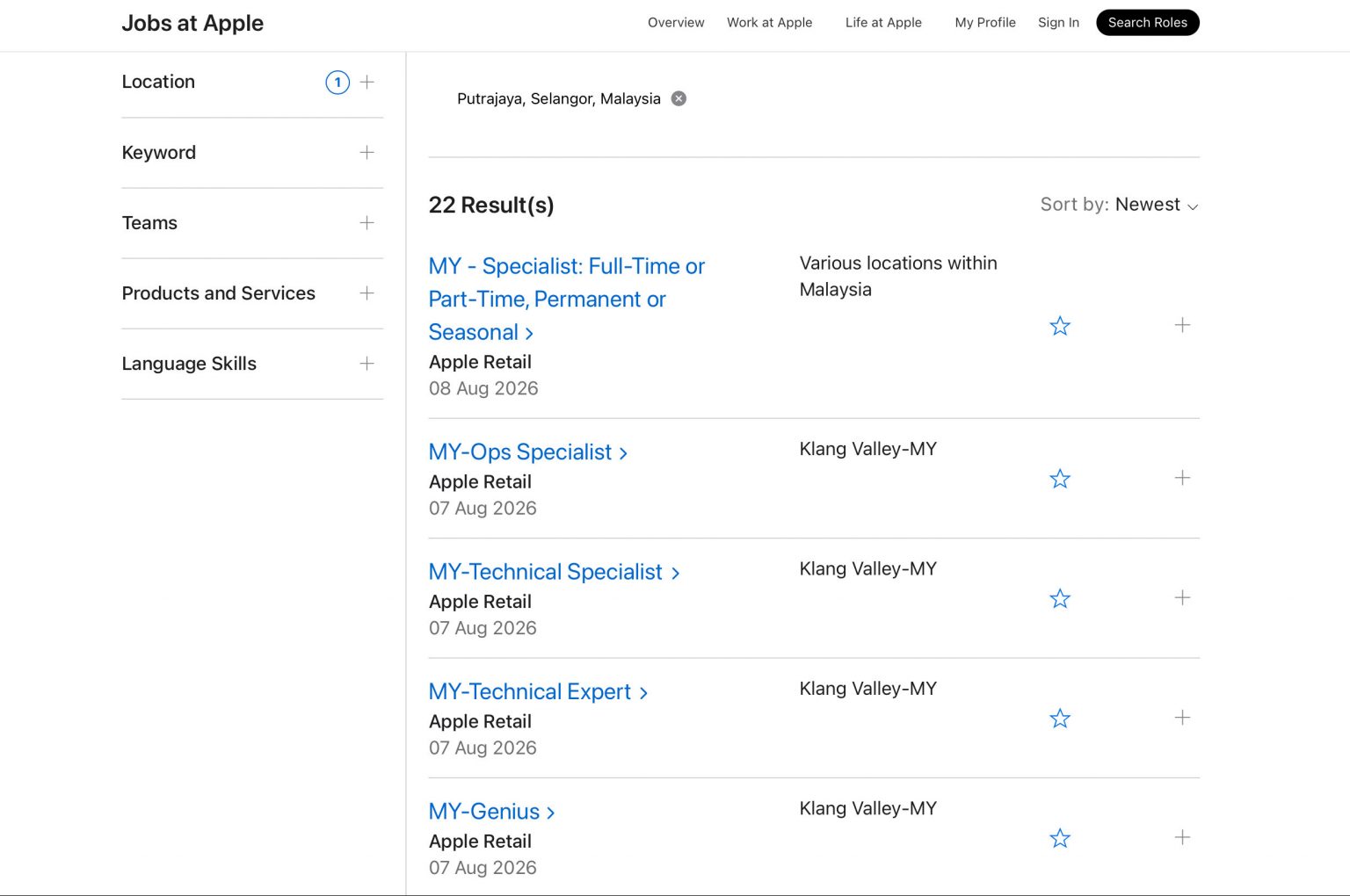This screenshot has height=896, width=1350.
Task: Click the Search Roles button
Action: pos(1148,23)
